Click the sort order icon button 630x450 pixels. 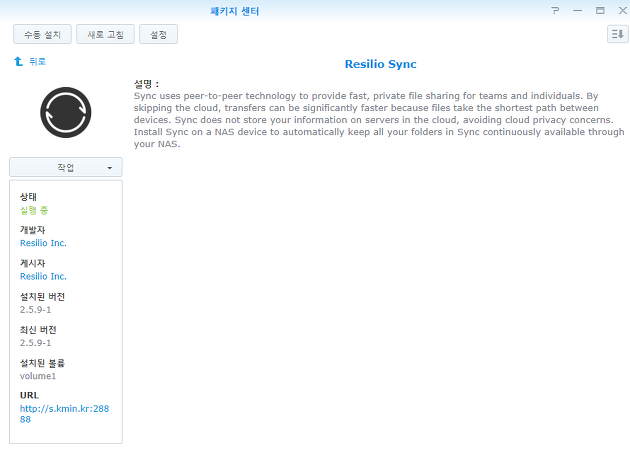pos(617,34)
